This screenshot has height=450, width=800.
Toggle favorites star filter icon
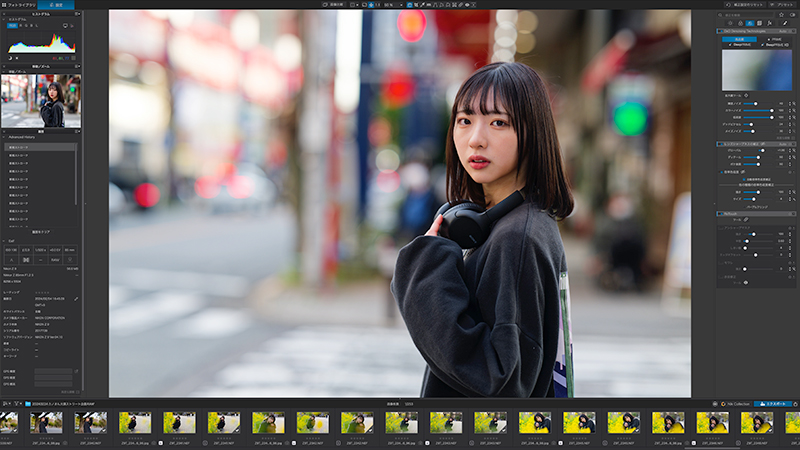point(781,15)
